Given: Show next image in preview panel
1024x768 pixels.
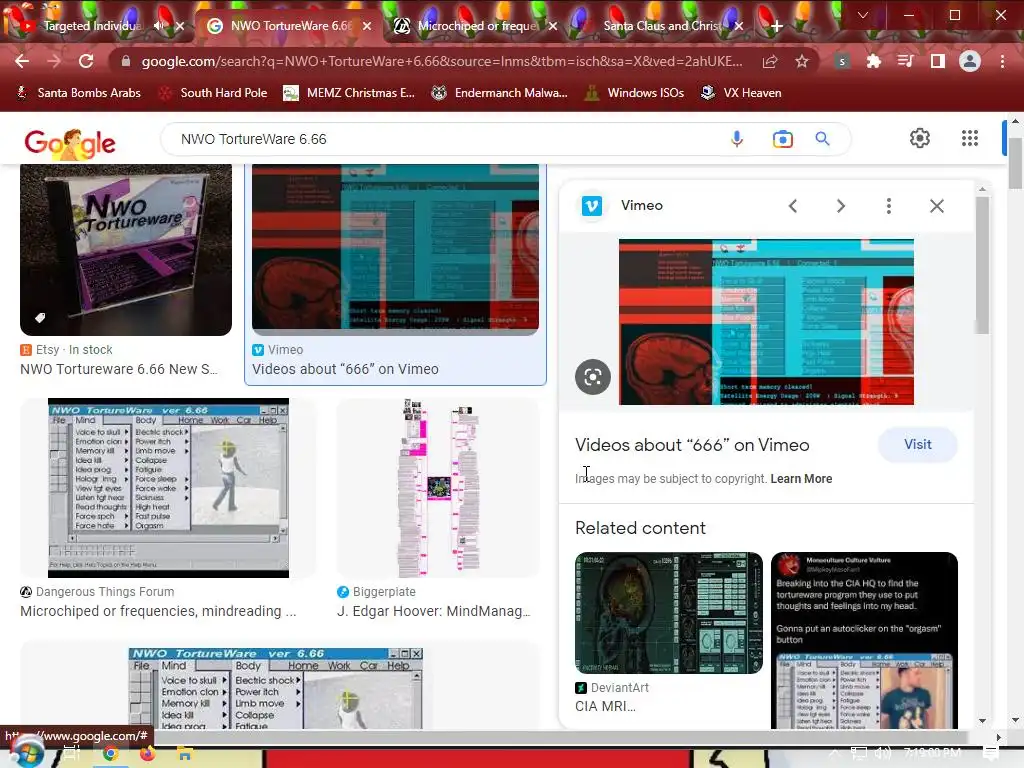Looking at the screenshot, I should click(x=840, y=206).
